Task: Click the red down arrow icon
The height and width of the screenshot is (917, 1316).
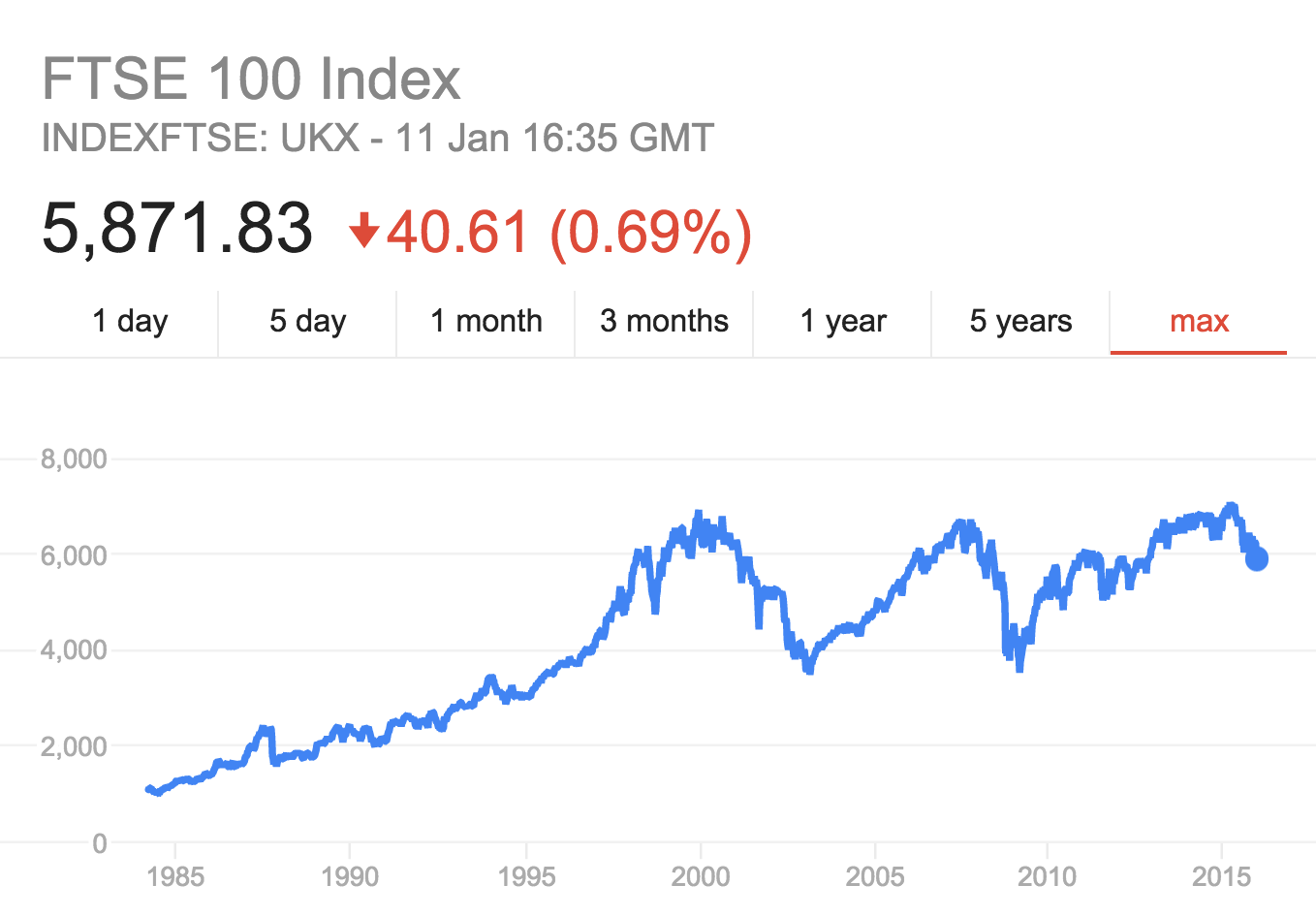Action: click(363, 232)
